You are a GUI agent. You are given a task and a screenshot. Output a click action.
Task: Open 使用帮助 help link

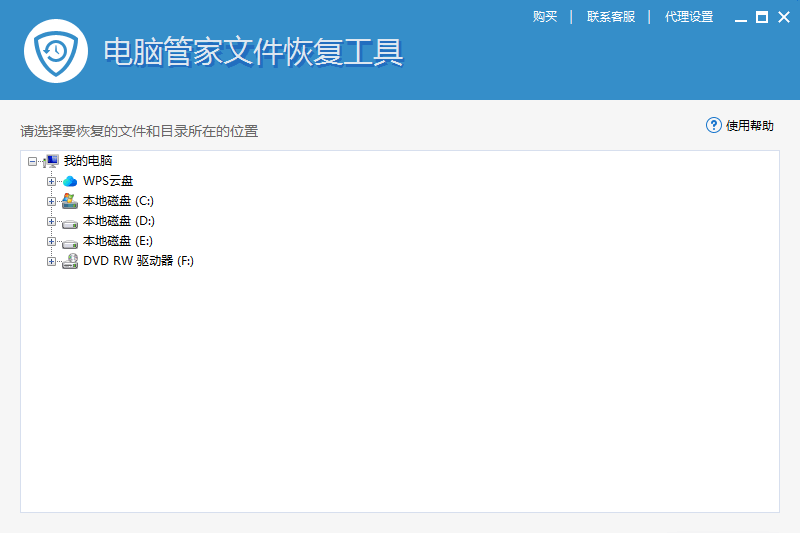click(x=749, y=125)
